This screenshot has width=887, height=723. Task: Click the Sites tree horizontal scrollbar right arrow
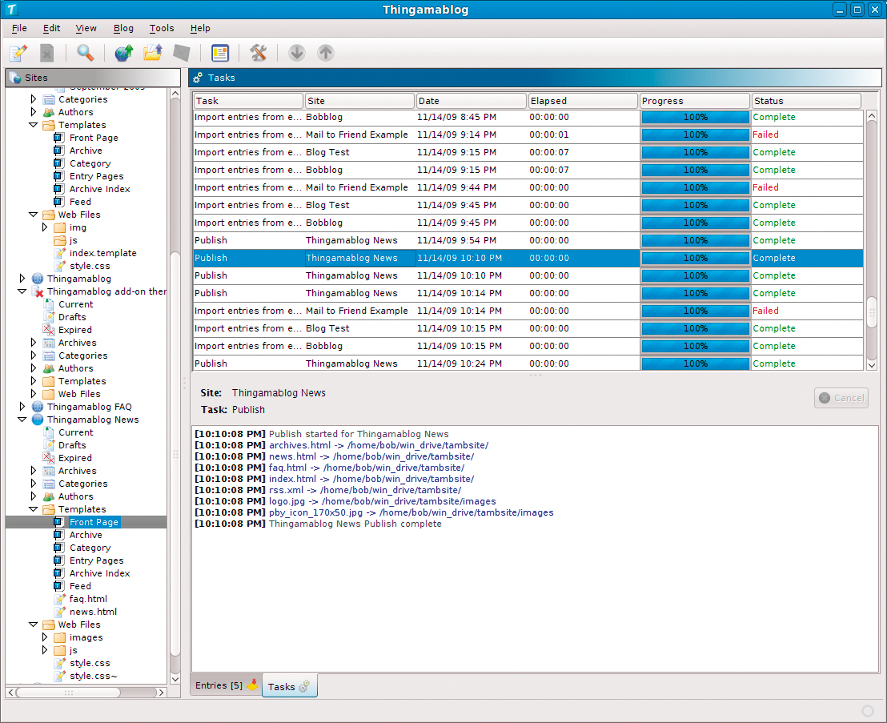162,692
